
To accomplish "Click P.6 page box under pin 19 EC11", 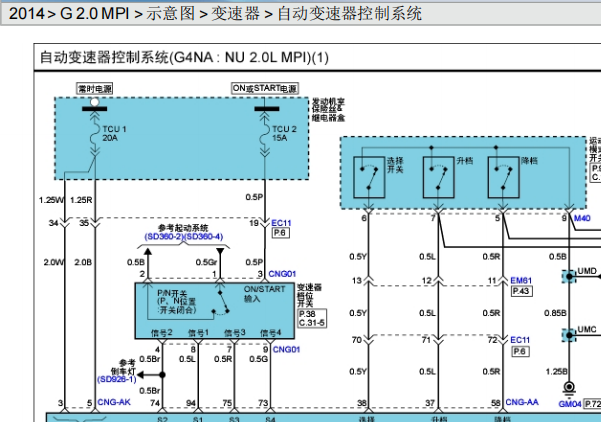I will click(281, 233).
